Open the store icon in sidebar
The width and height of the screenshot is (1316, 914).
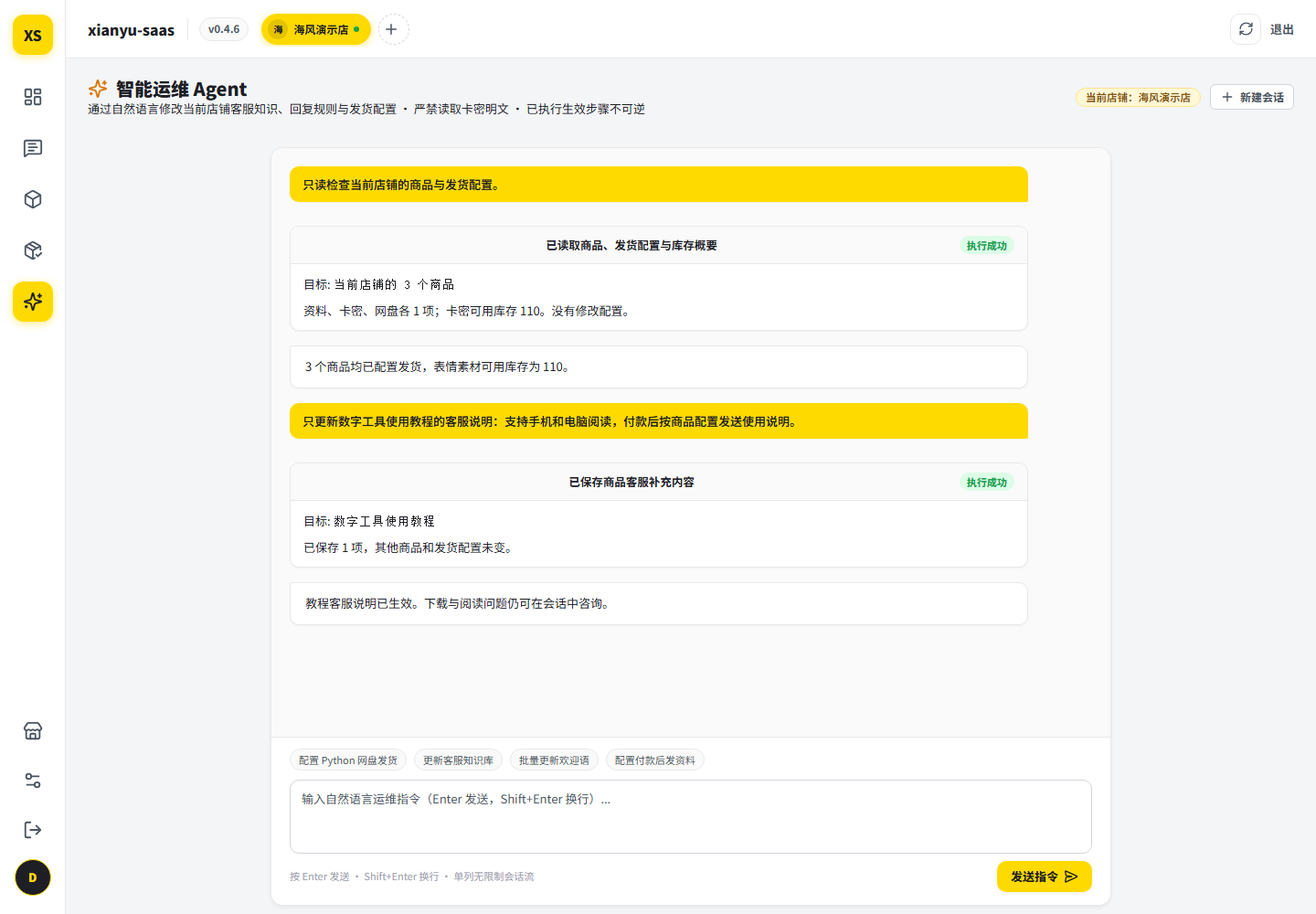pyautogui.click(x=33, y=731)
